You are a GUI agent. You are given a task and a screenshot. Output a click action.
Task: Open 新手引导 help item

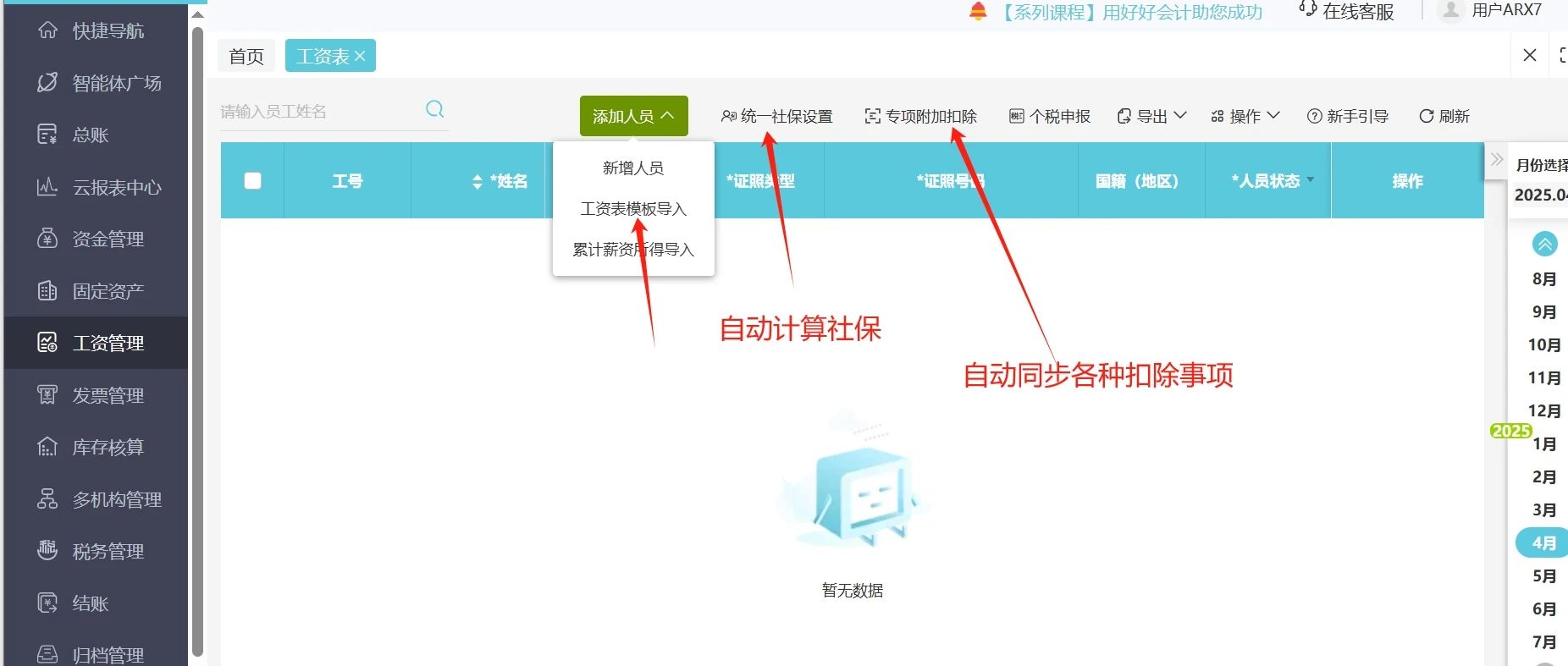pyautogui.click(x=1348, y=116)
